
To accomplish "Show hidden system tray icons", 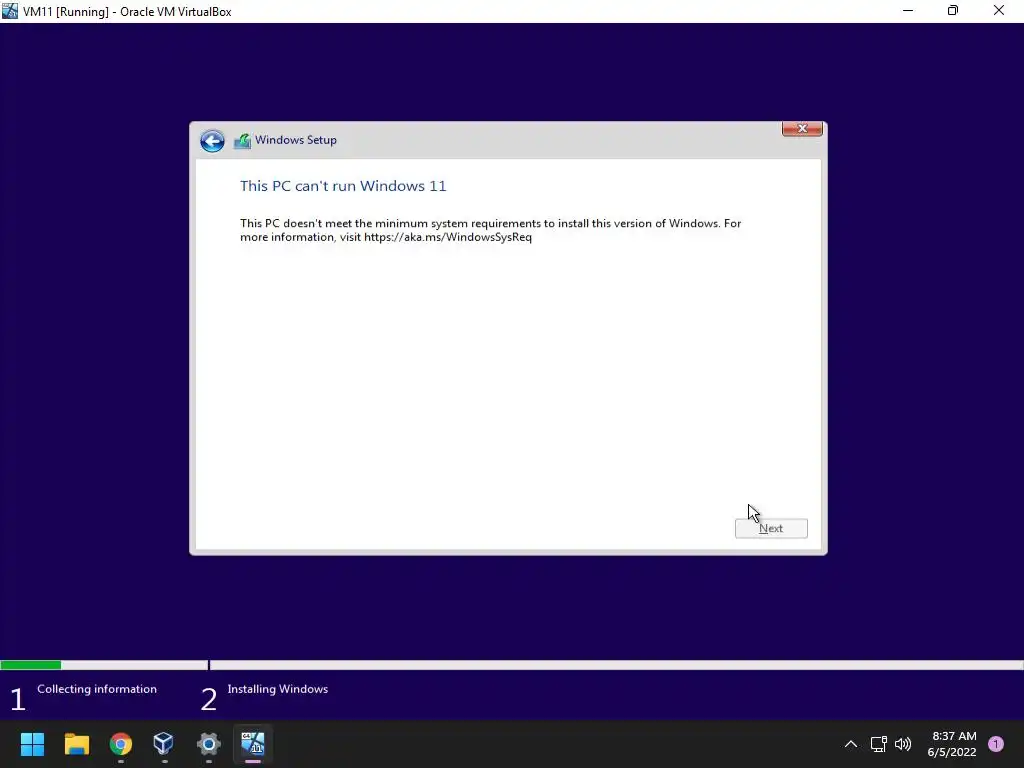I will (x=850, y=744).
